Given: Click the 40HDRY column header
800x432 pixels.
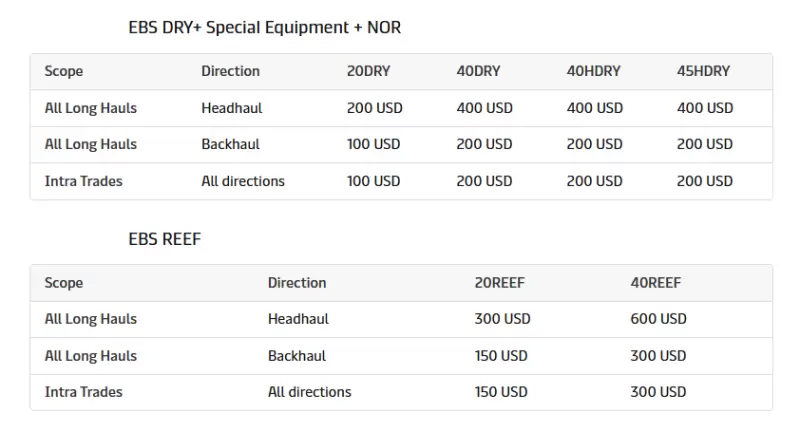Looking at the screenshot, I should [x=594, y=71].
